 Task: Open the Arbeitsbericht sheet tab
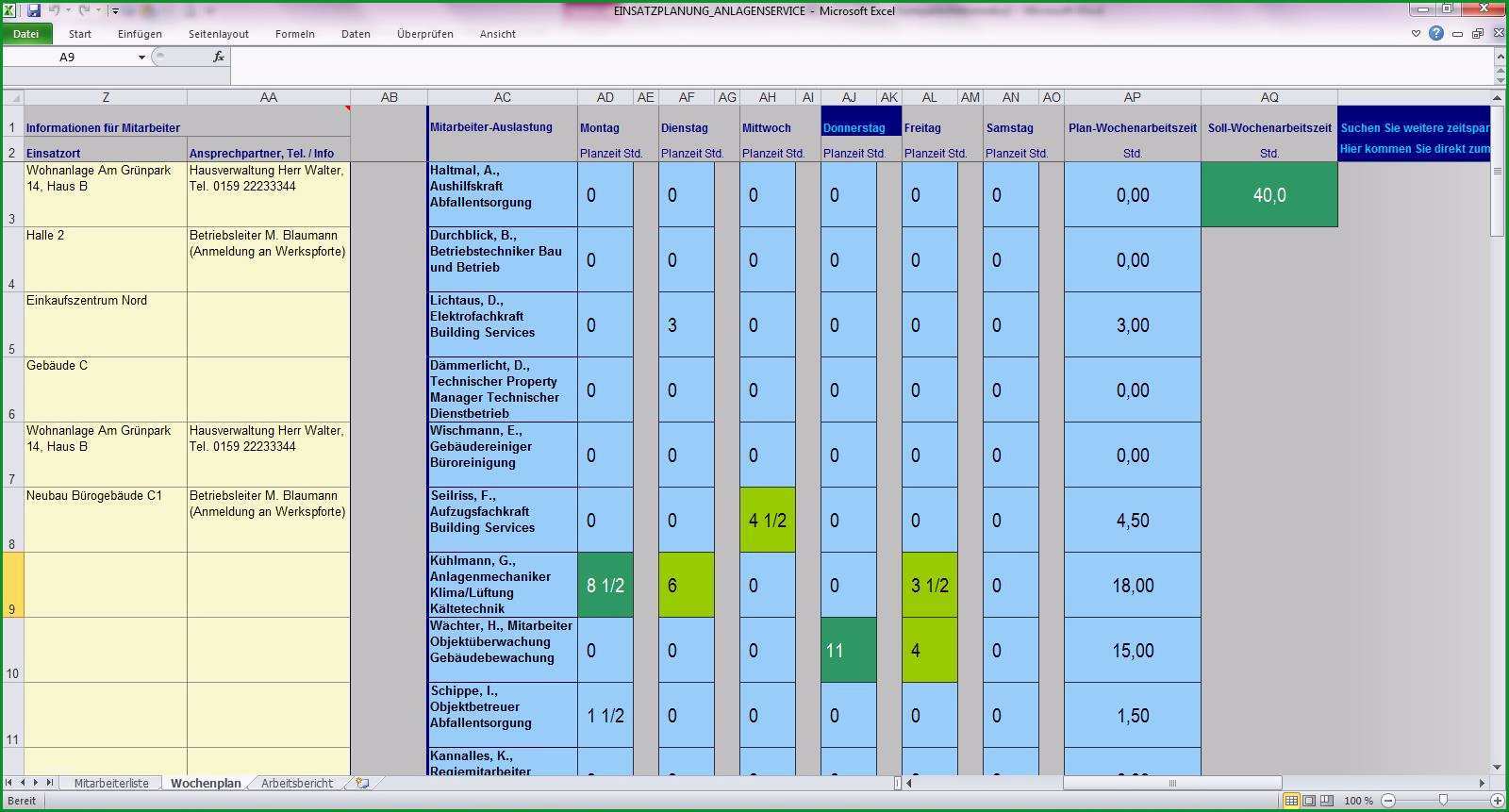pyautogui.click(x=297, y=783)
